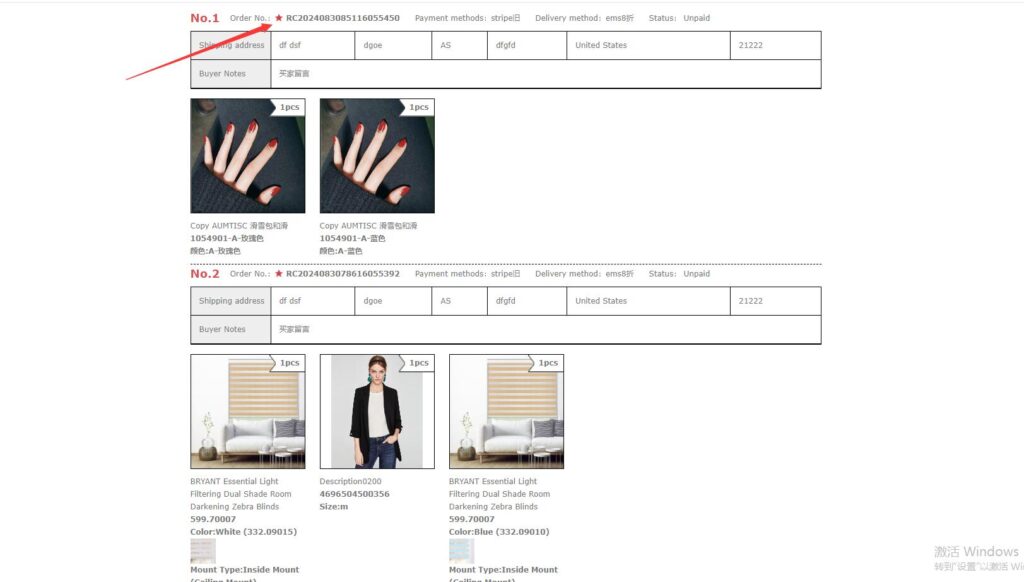Open white zebra blinds thumbnail in order No.2
Viewport: 1024px width, 582px height.
(x=248, y=412)
